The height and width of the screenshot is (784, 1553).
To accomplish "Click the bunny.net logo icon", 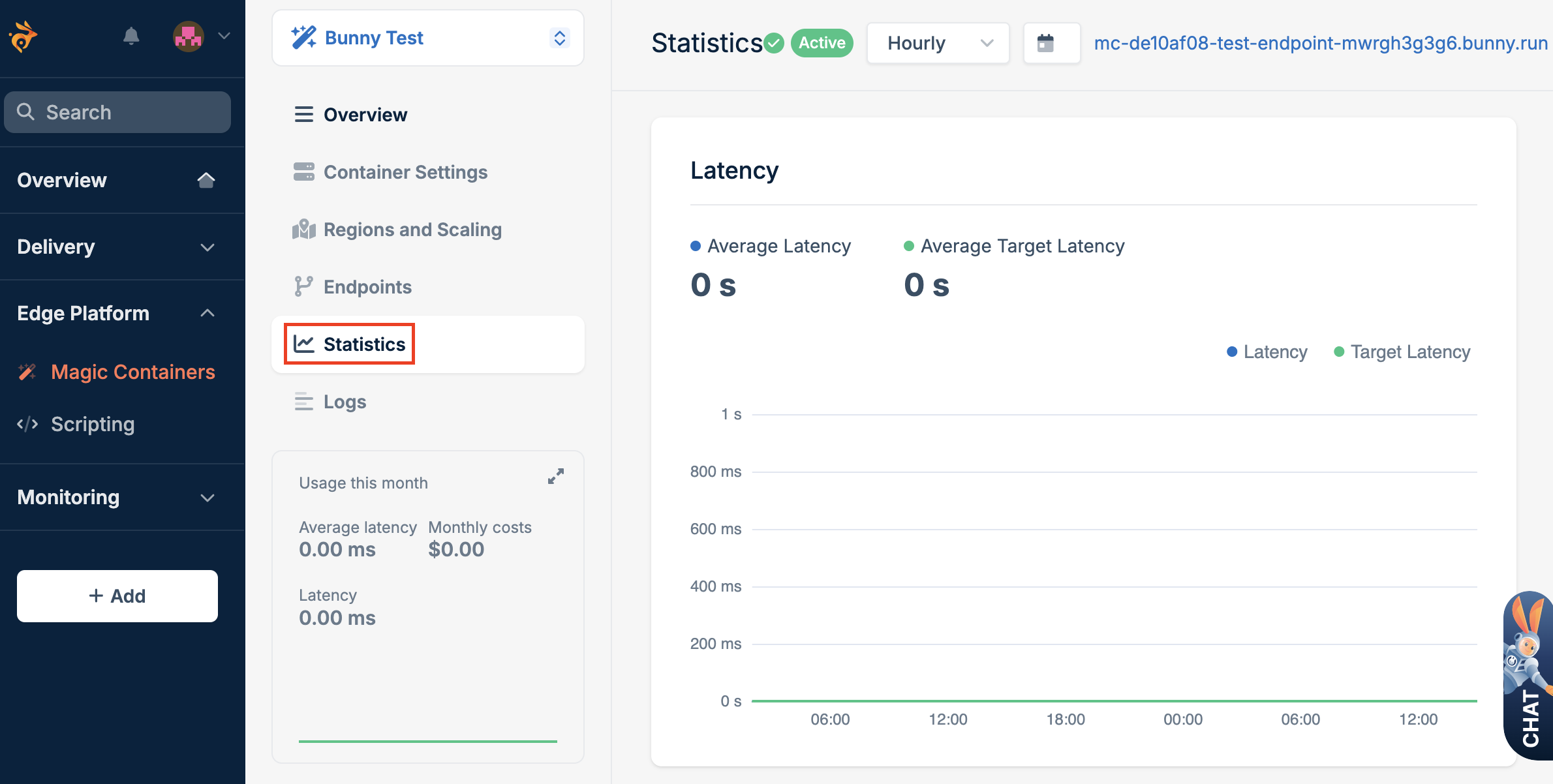I will [x=23, y=37].
